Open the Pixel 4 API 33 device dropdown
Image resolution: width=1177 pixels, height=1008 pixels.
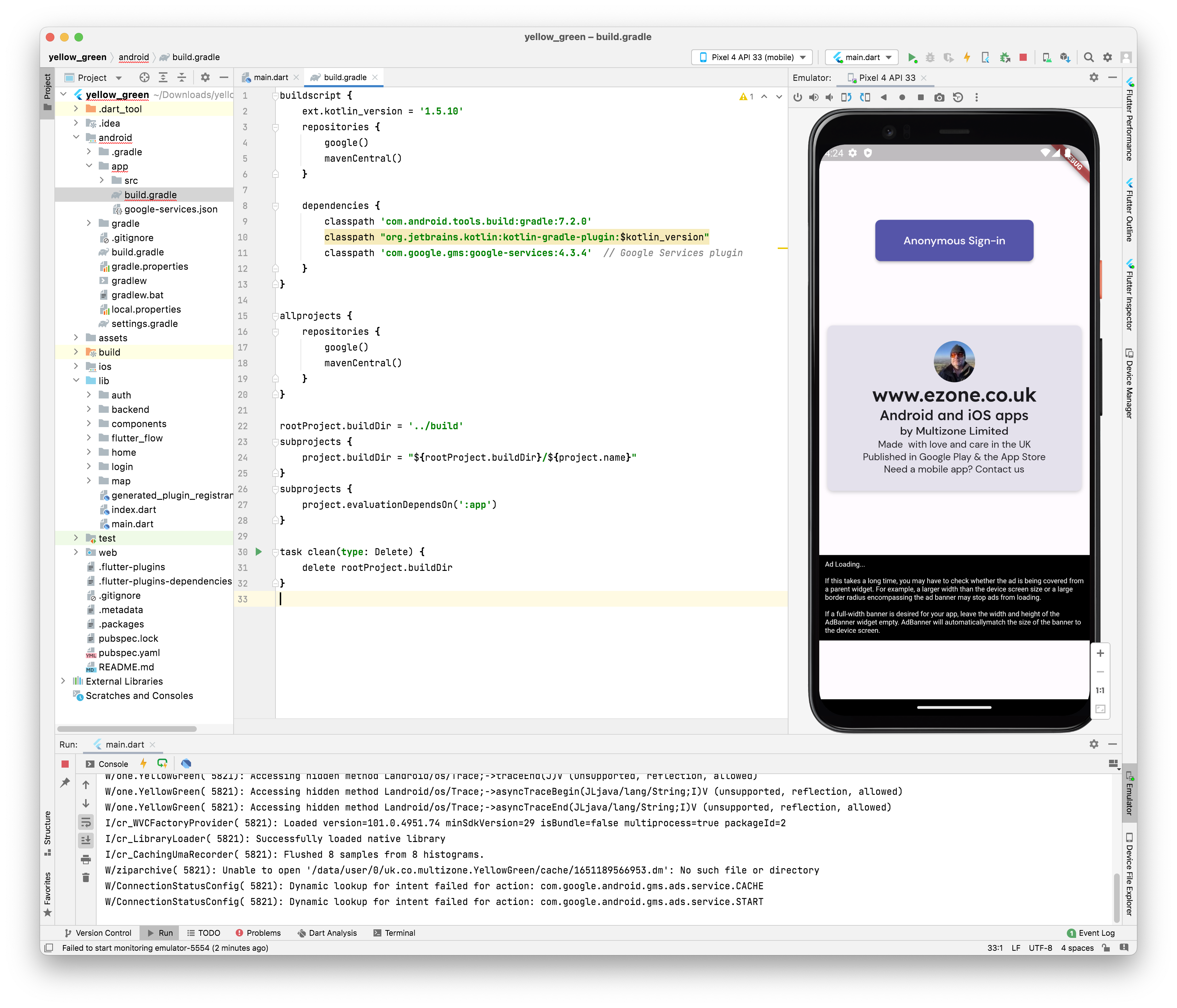coord(752,57)
